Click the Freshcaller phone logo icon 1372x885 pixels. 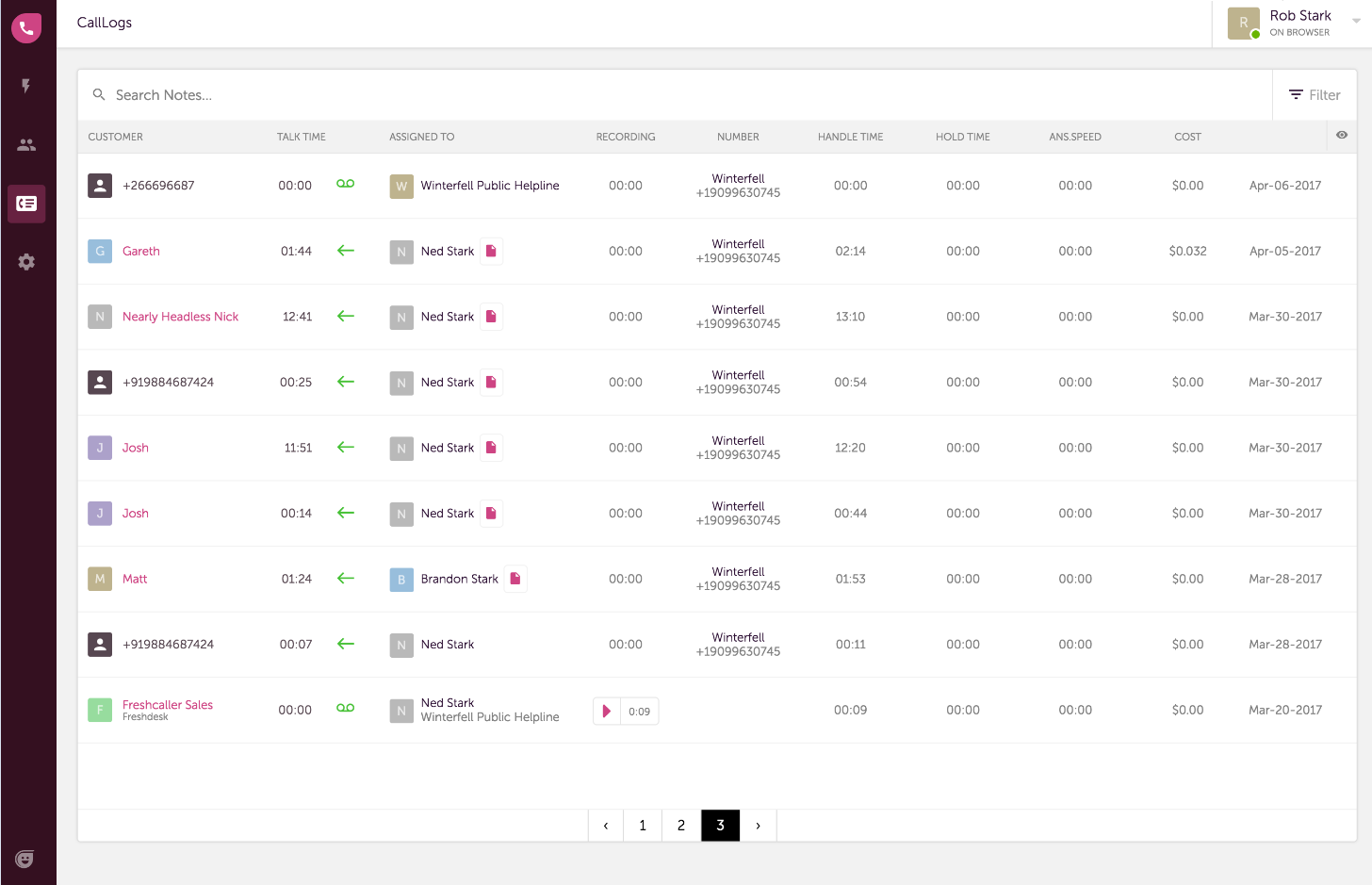[x=26, y=27]
